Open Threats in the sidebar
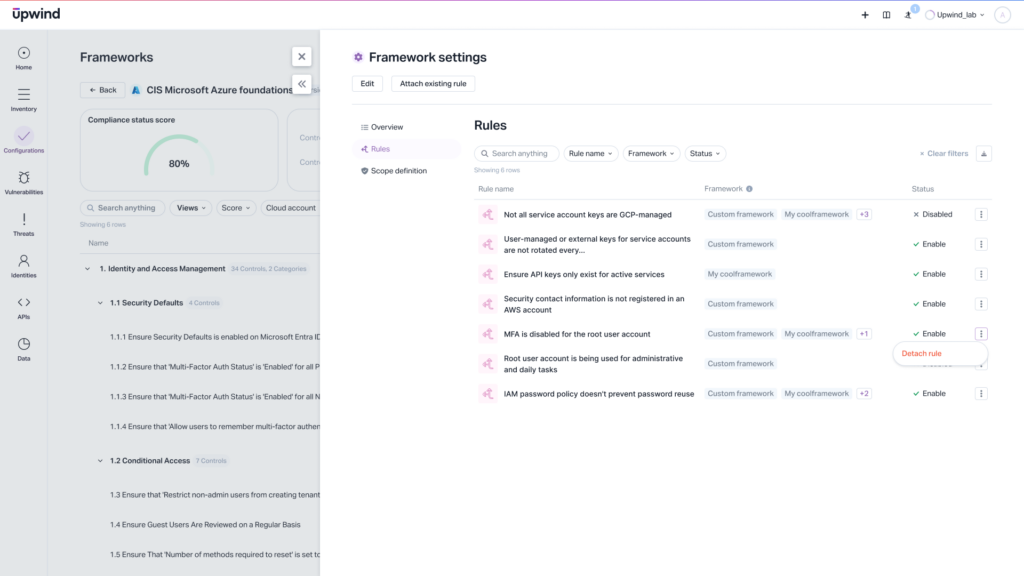This screenshot has height=576, width=1024. point(24,225)
